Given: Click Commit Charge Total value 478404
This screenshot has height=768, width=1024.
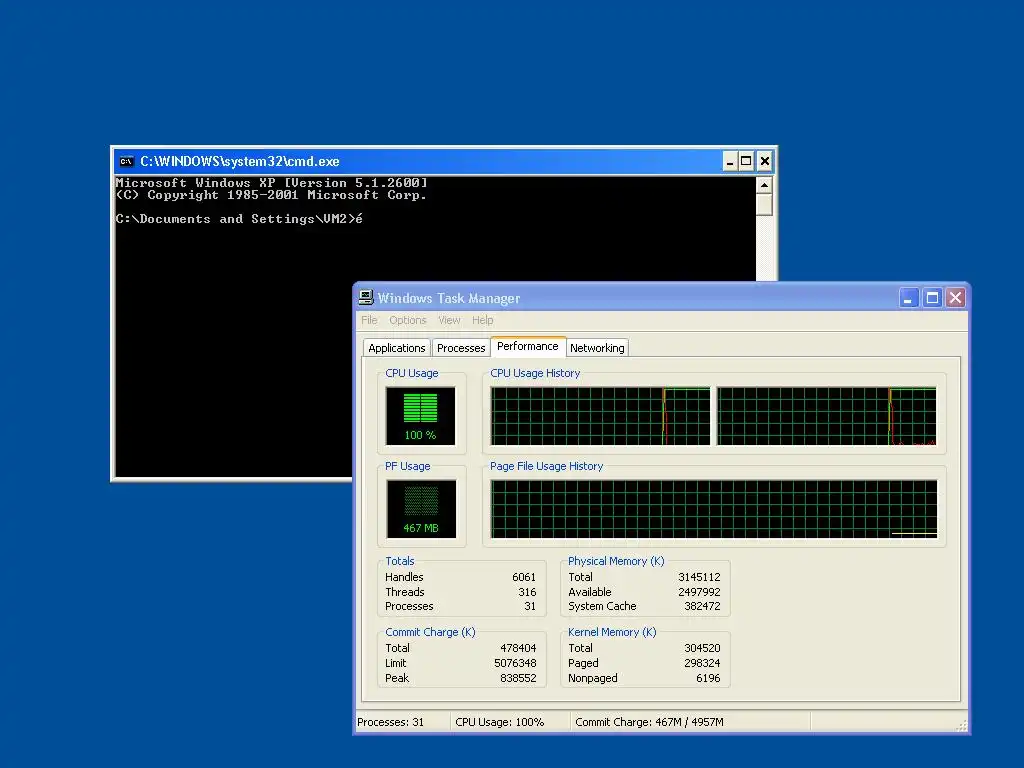Looking at the screenshot, I should pyautogui.click(x=519, y=648).
